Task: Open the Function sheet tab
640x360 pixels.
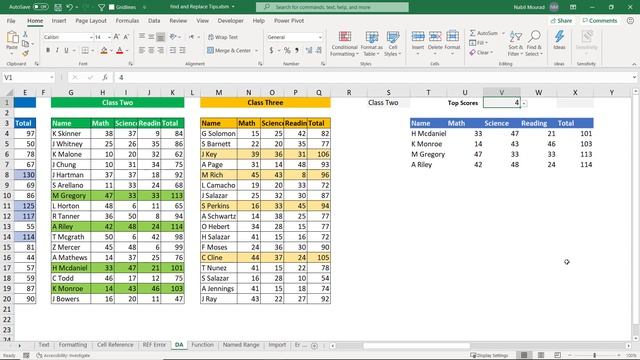Action: tap(202, 345)
